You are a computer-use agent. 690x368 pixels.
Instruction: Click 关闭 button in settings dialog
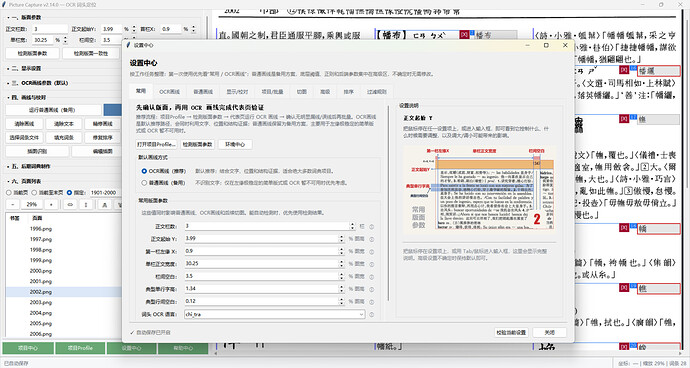pos(550,332)
